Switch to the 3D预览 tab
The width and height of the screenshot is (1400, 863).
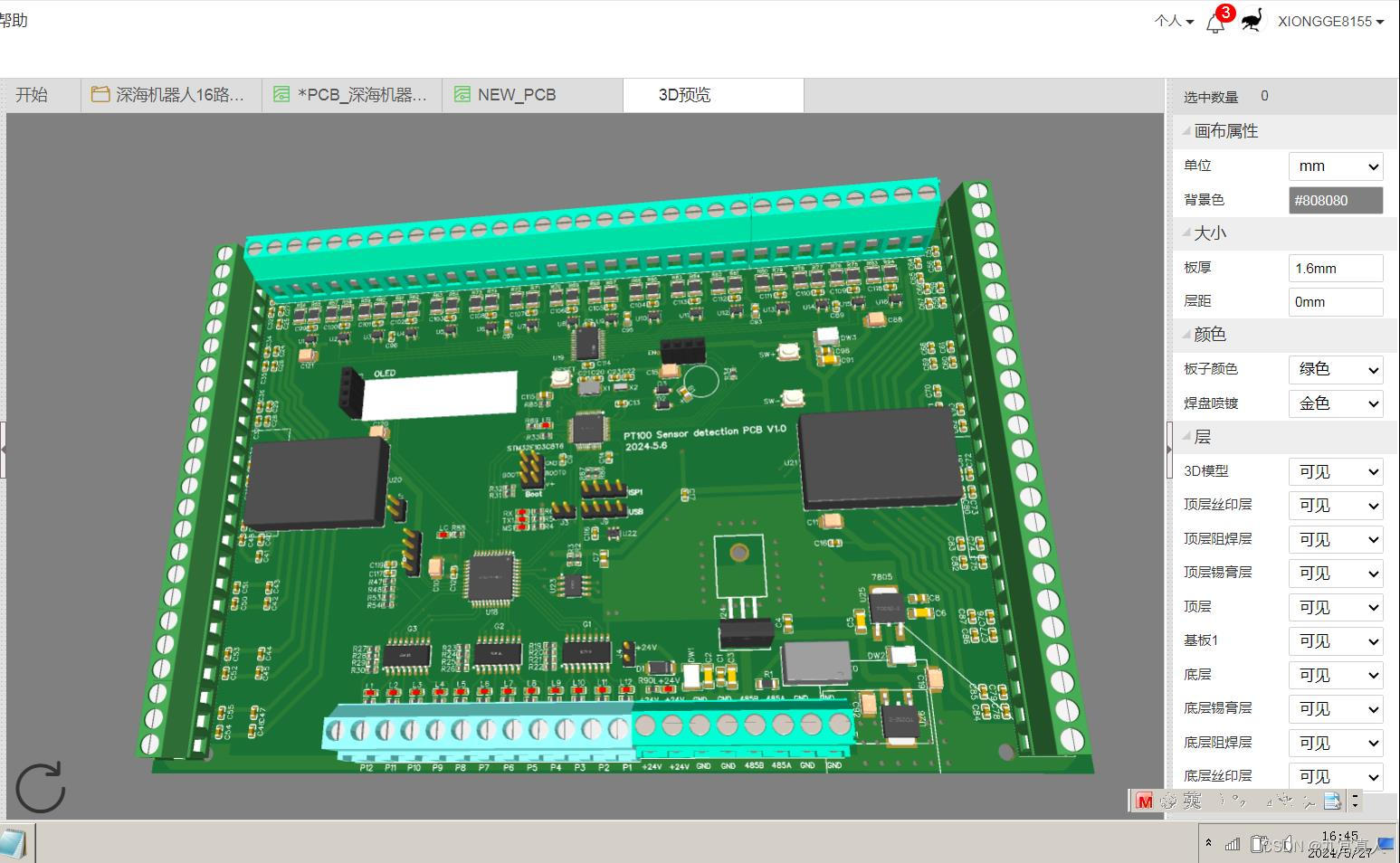(713, 95)
